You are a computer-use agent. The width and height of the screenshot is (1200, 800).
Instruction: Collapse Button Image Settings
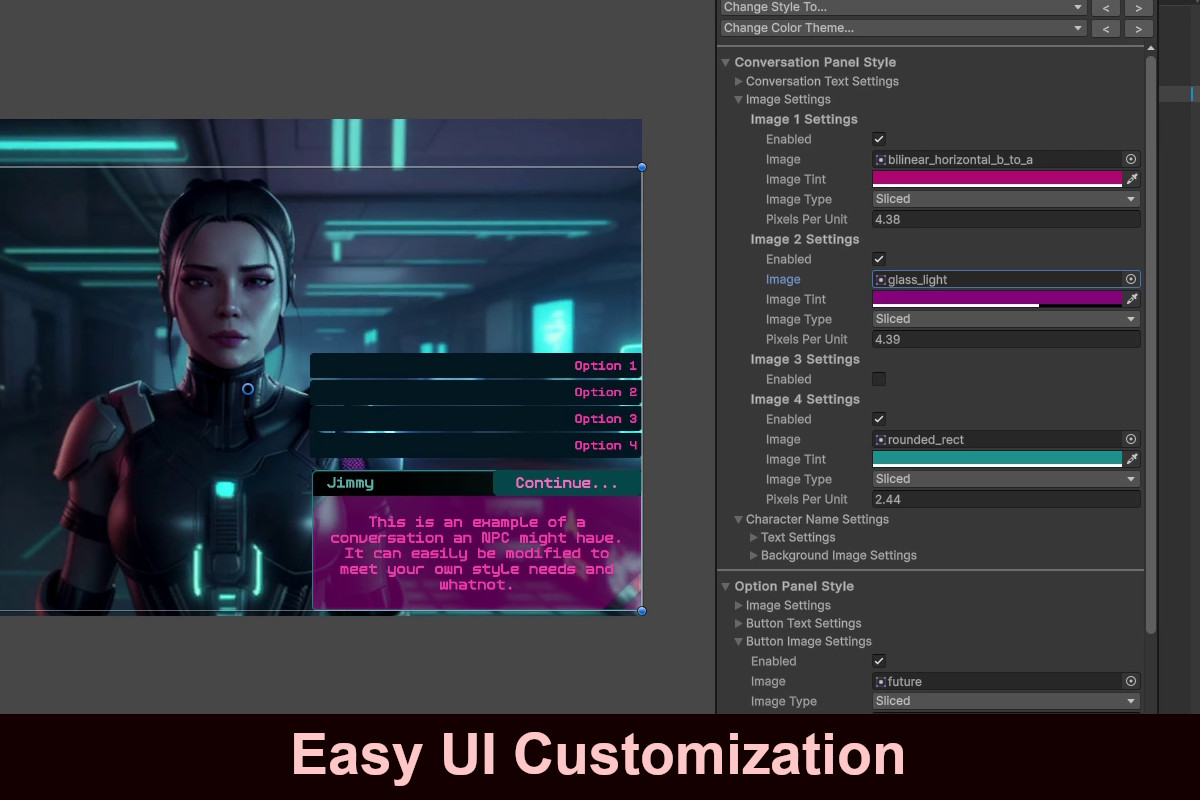[x=739, y=641]
